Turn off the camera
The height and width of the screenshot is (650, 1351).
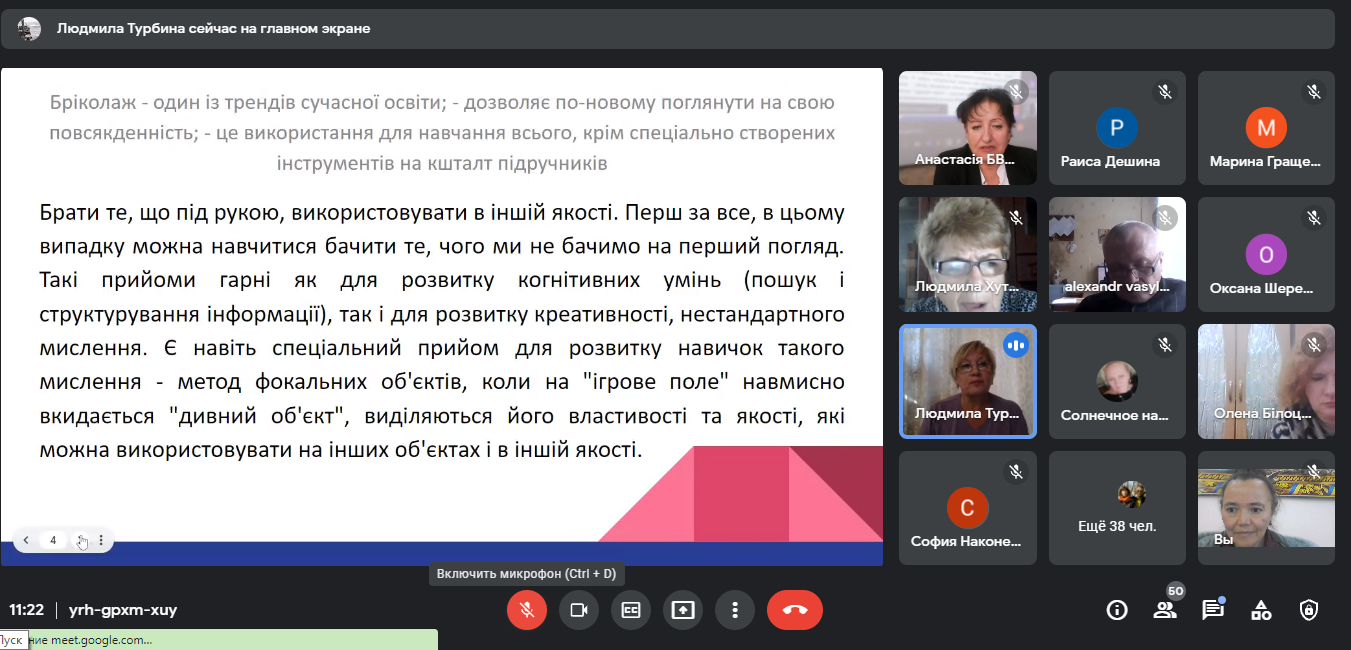[578, 610]
